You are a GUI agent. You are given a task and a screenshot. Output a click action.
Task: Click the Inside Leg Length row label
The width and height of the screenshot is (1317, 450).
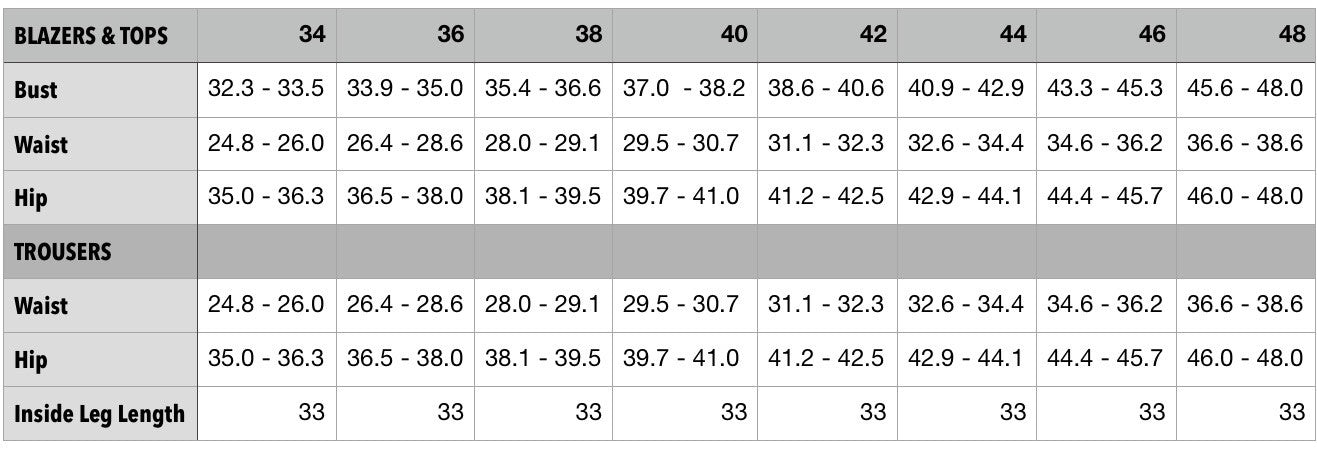(x=99, y=413)
